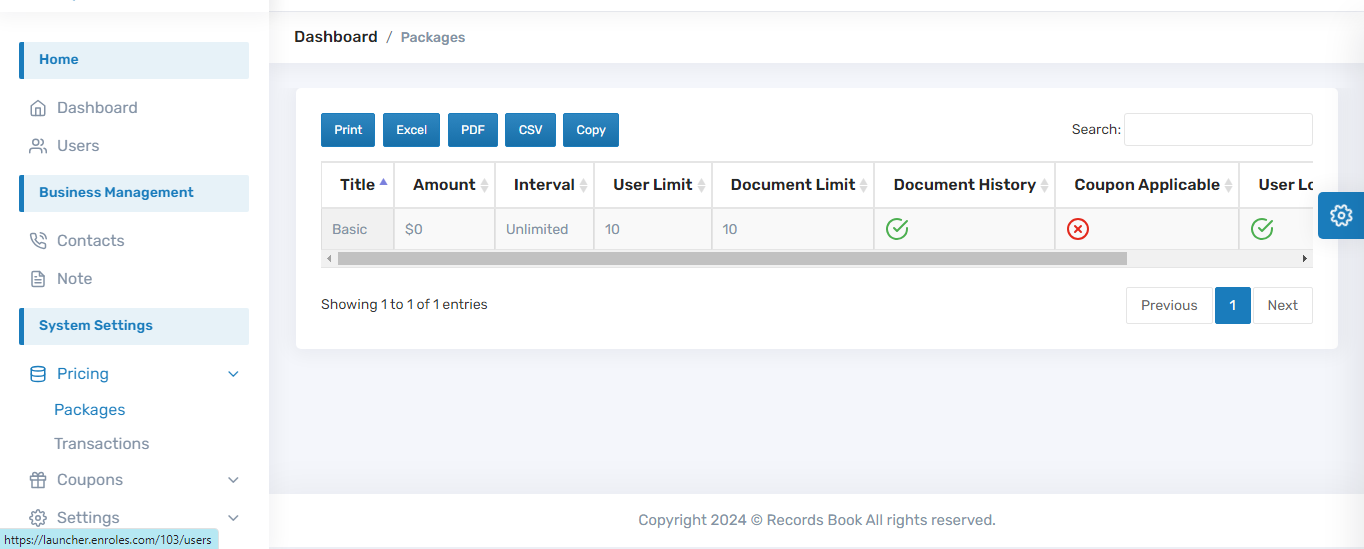1364x549 pixels.
Task: Click Document History green check for Basic
Action: point(897,229)
